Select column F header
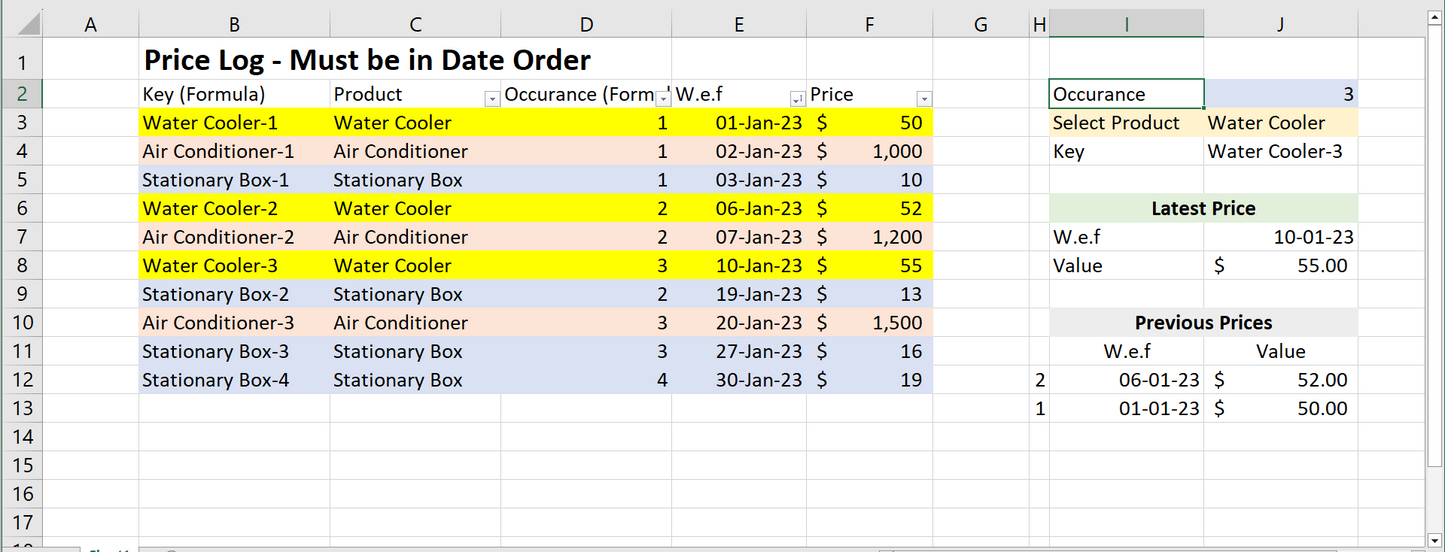 tap(869, 25)
